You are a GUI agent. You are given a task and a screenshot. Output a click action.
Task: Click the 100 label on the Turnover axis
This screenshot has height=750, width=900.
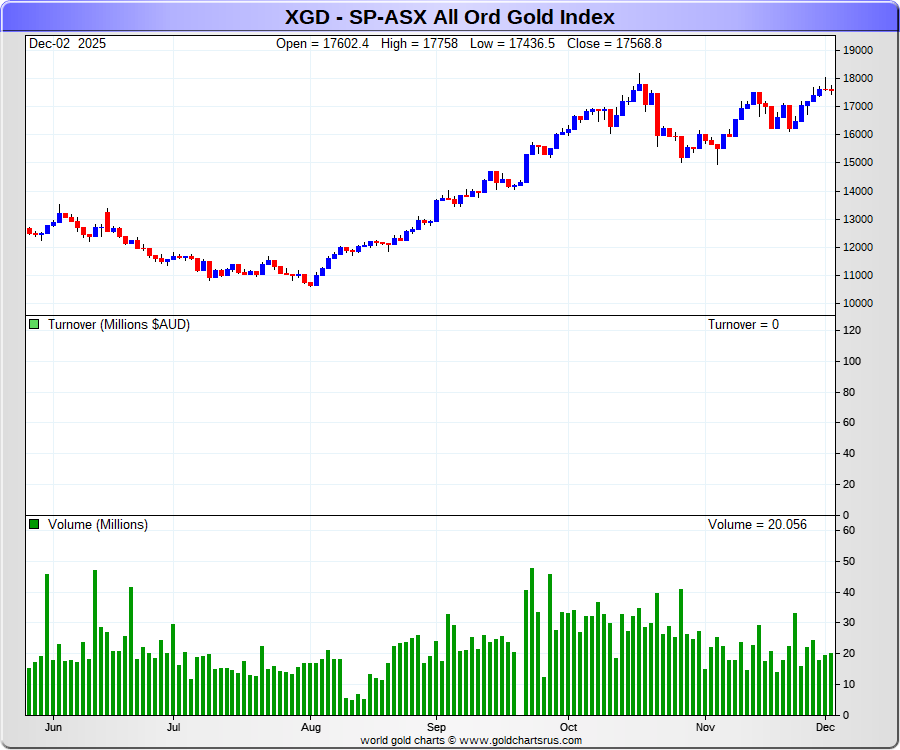click(852, 362)
